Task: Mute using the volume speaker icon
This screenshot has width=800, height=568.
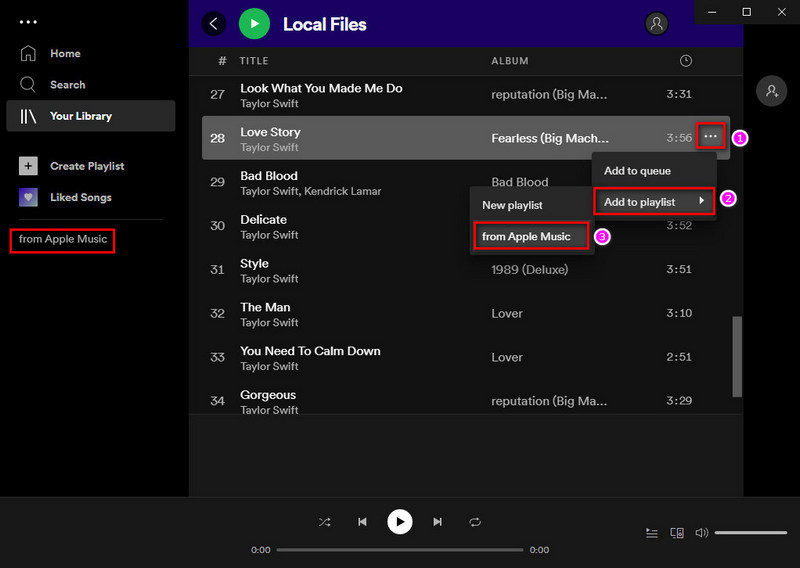Action: point(702,533)
